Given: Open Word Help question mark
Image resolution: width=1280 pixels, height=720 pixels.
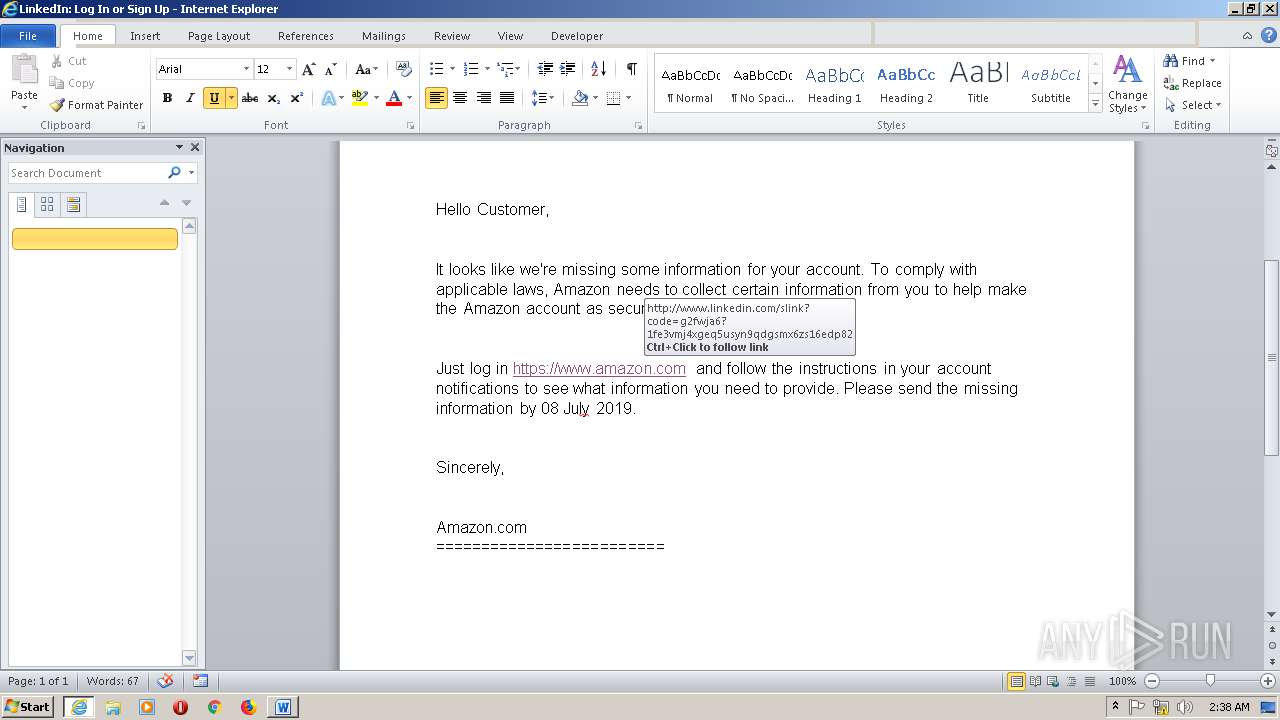Looking at the screenshot, I should point(1269,35).
